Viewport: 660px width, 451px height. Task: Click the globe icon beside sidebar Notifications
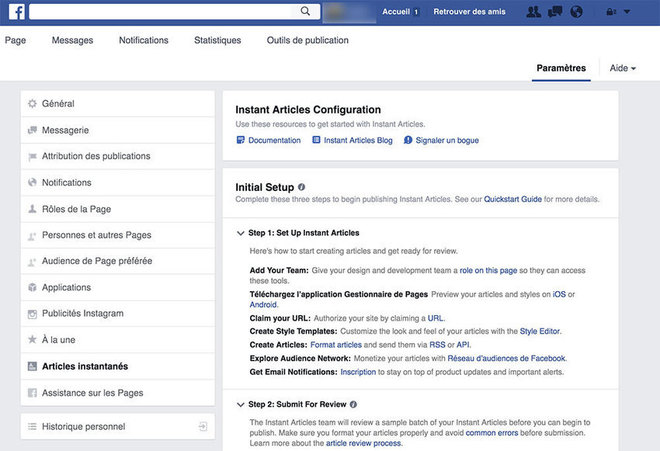click(x=32, y=182)
